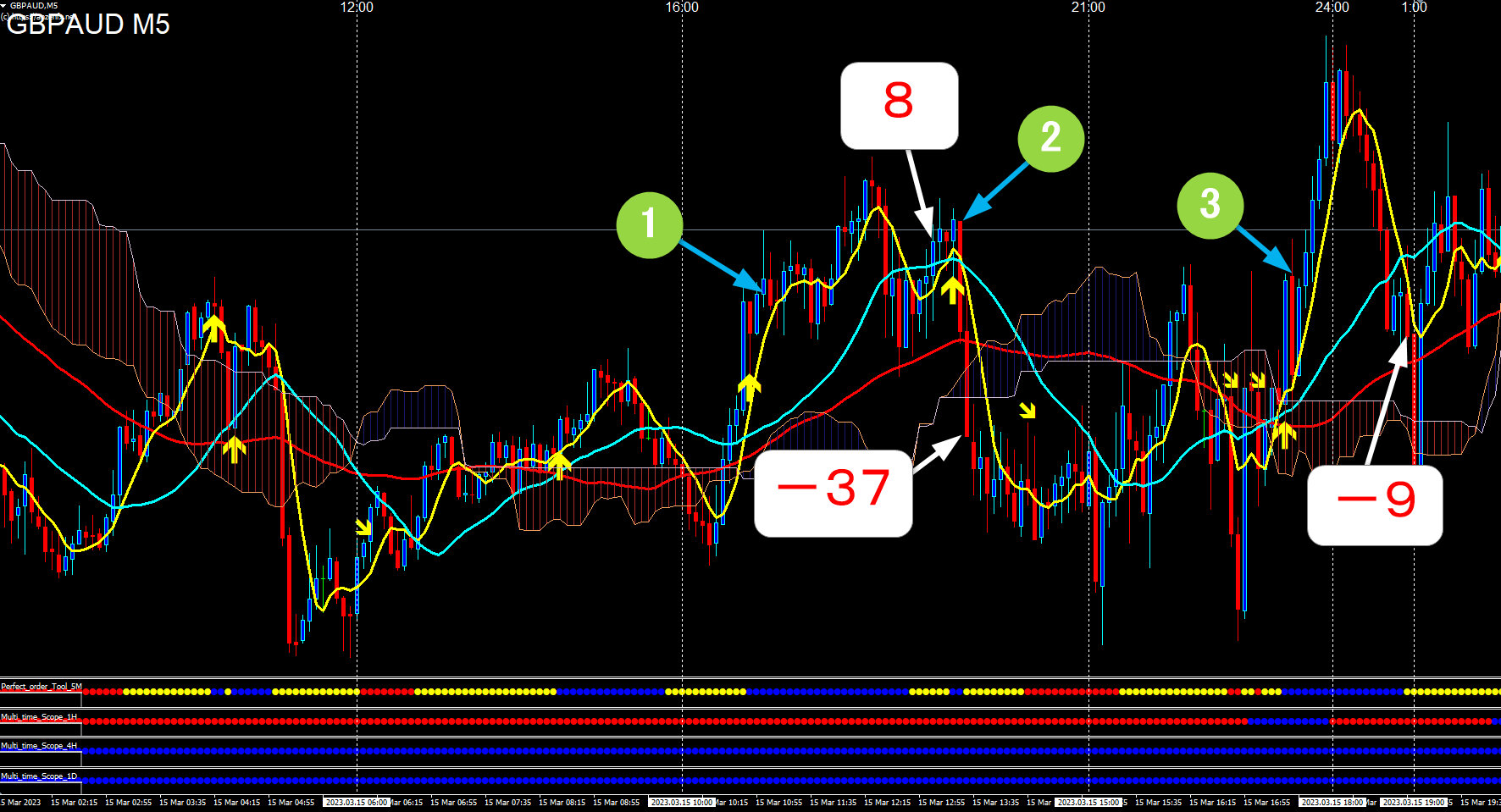Screen dimensions: 1501x812
Task: Select the highlighted 2023.03.15 18:00 axis label
Action: pyautogui.click(x=1332, y=802)
